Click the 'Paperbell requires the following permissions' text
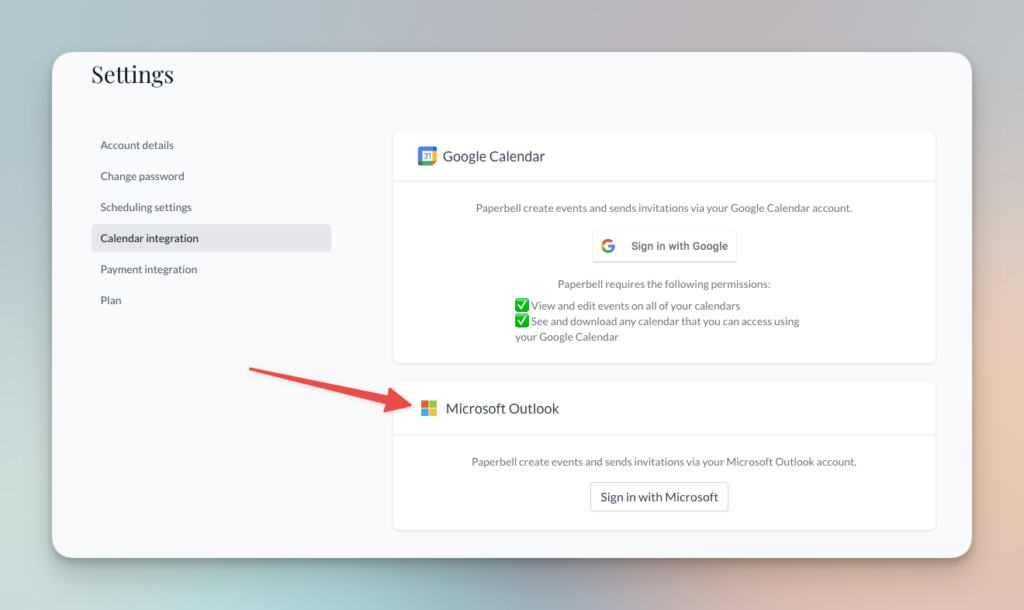Screen dimensions: 1024x610 tap(664, 284)
